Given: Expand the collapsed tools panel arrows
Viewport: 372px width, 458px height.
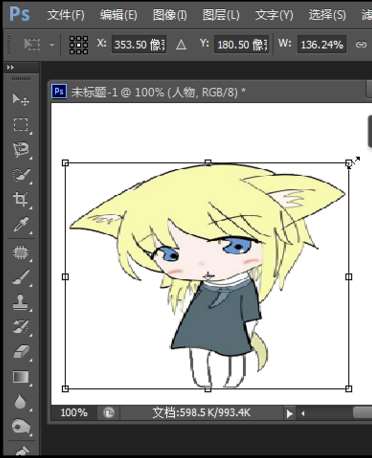Looking at the screenshot, I should [10, 68].
